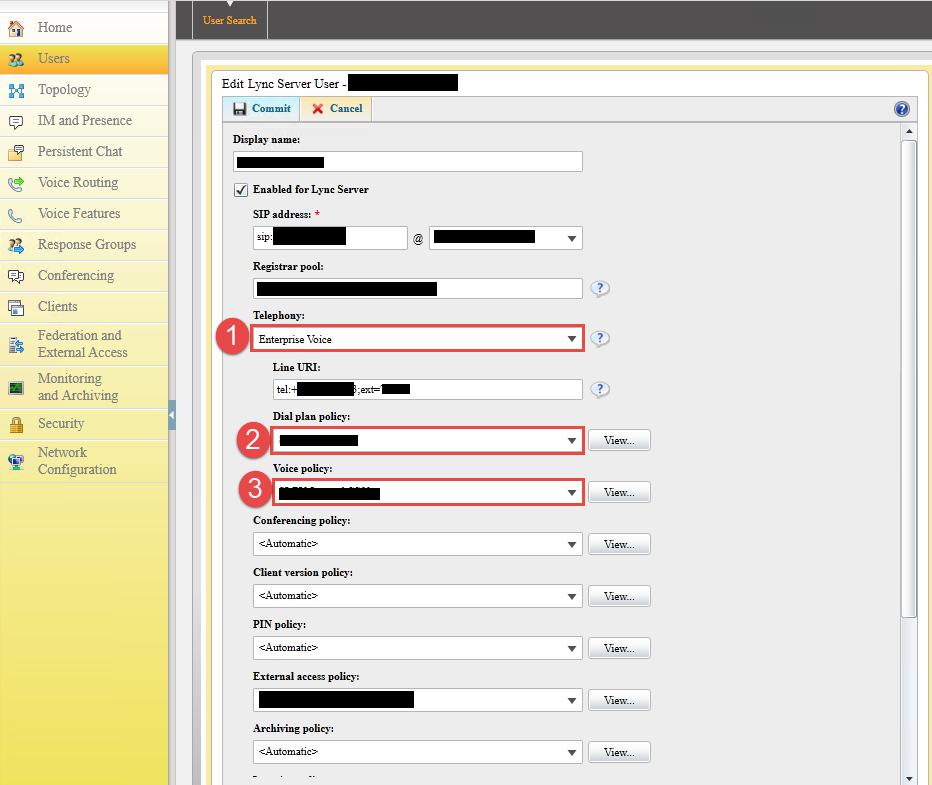Open the Conferencing policy dropdown

click(417, 544)
